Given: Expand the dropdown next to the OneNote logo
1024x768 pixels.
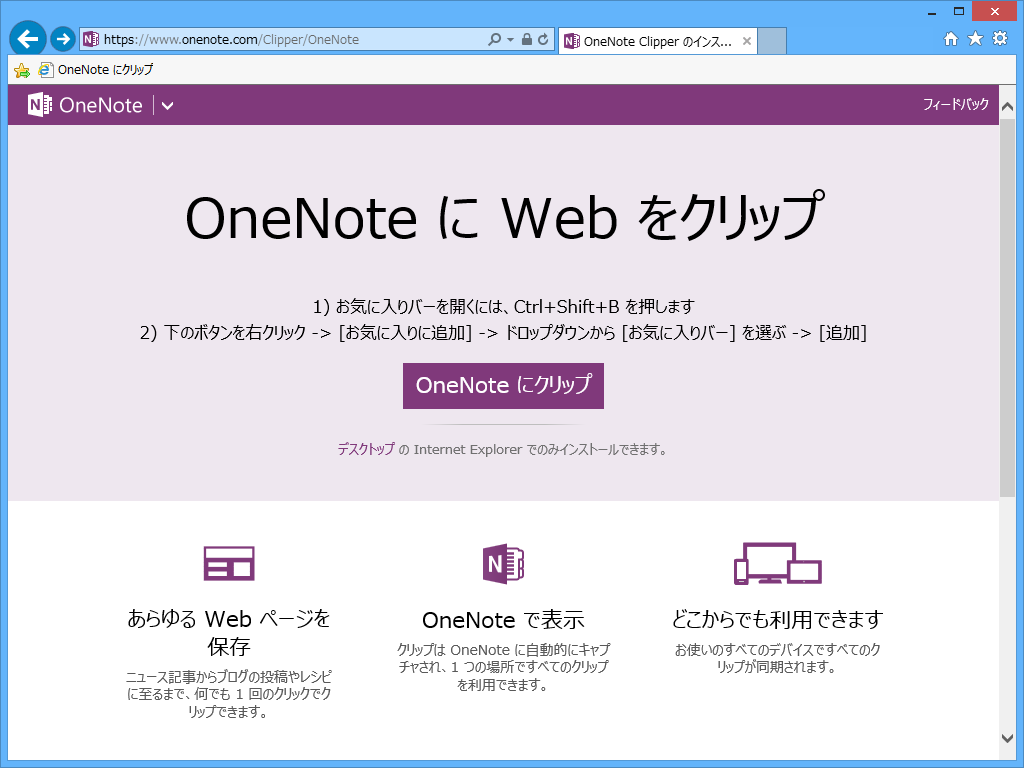Looking at the screenshot, I should point(167,104).
